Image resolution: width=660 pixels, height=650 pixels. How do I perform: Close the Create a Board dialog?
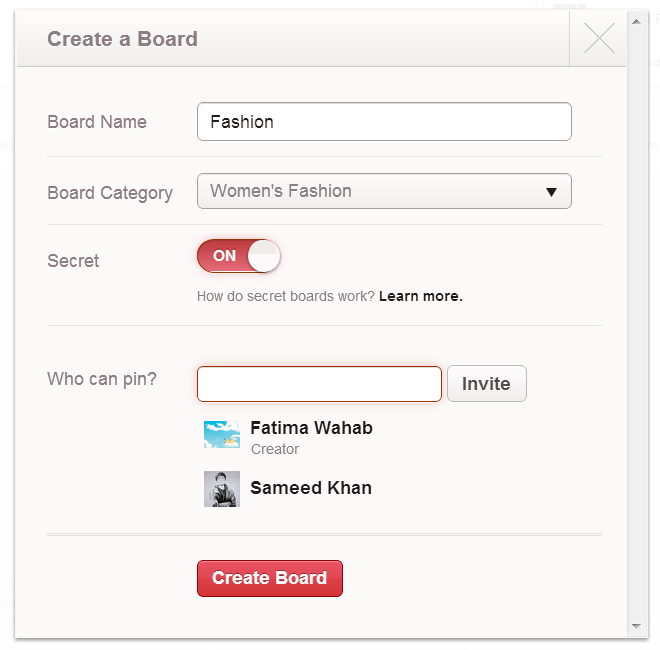click(x=599, y=38)
